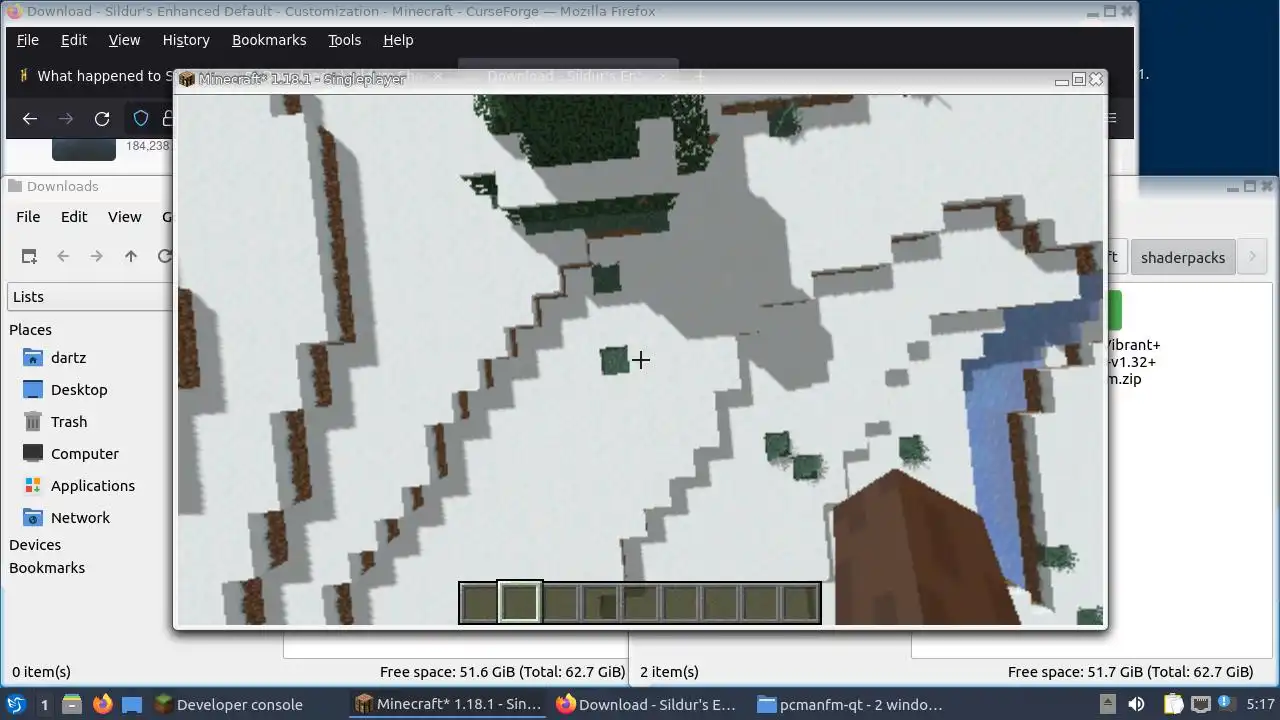1280x720 pixels.
Task: Activate Minecraft 1.18.1 taskbar button
Action: pyautogui.click(x=448, y=704)
